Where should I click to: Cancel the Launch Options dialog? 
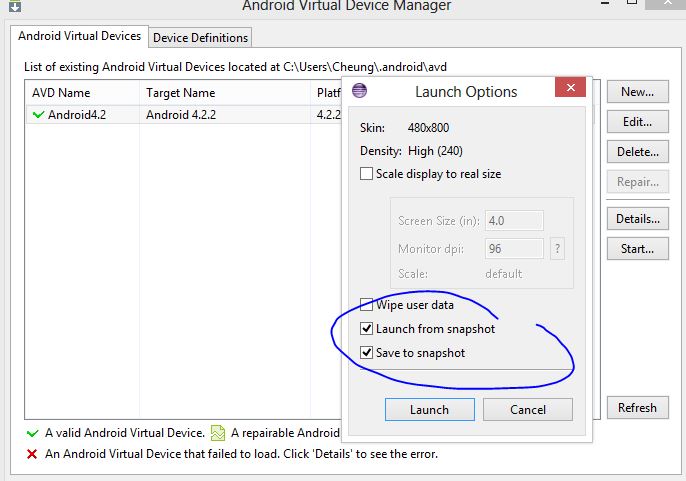coord(528,410)
